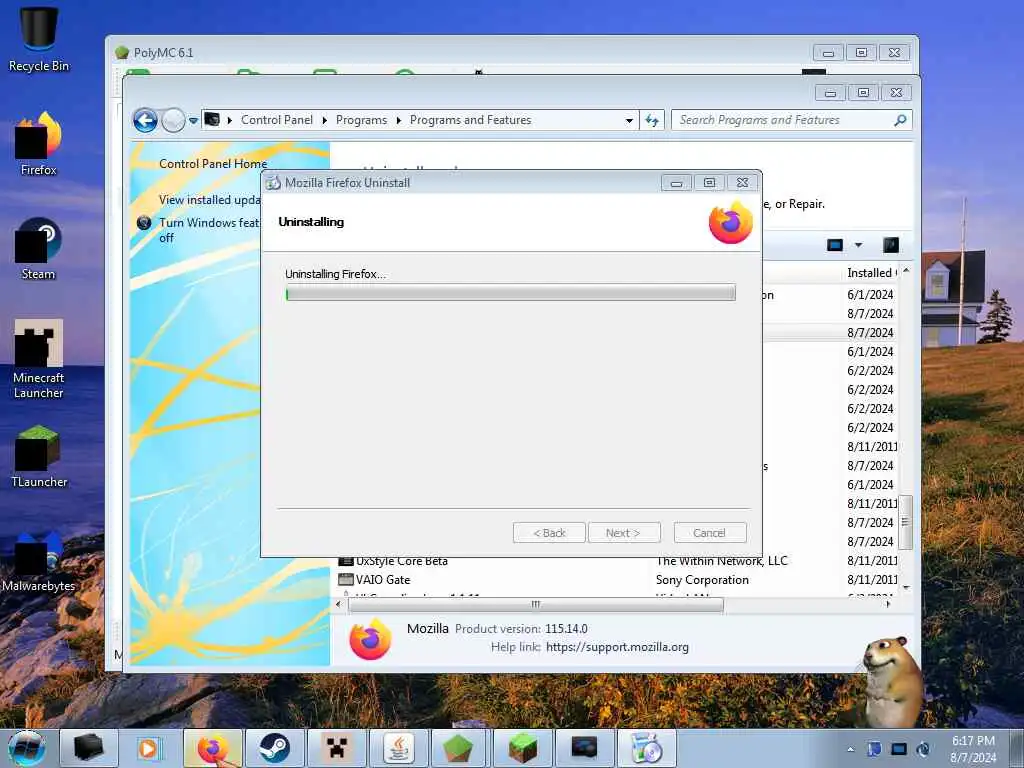Open Turn Windows features on or off
1024x768 pixels.
click(x=210, y=230)
